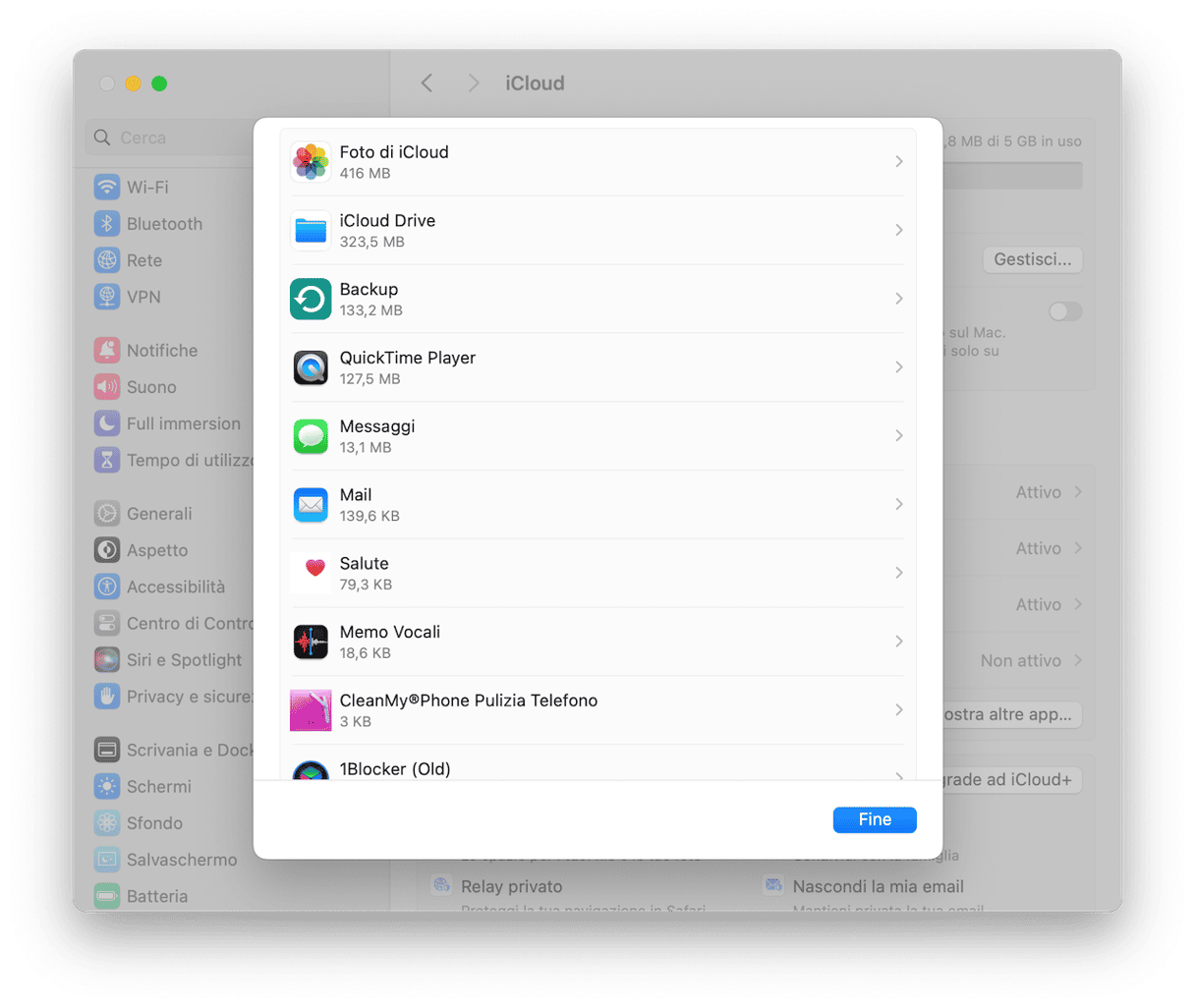Click the Bluetooth sidebar icon
The width and height of the screenshot is (1195, 1008).
click(107, 223)
